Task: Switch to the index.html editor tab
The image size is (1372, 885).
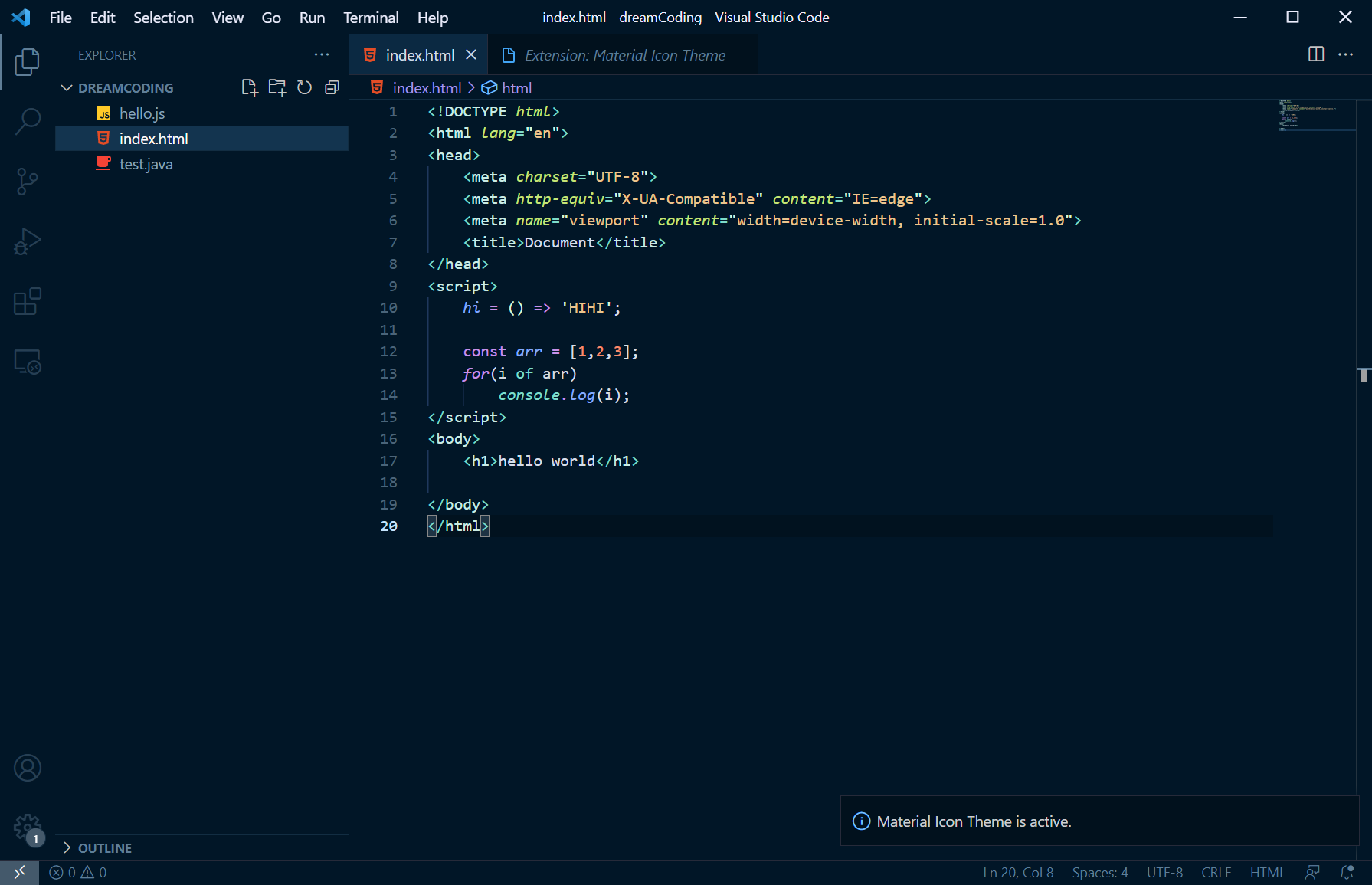Action: click(419, 54)
